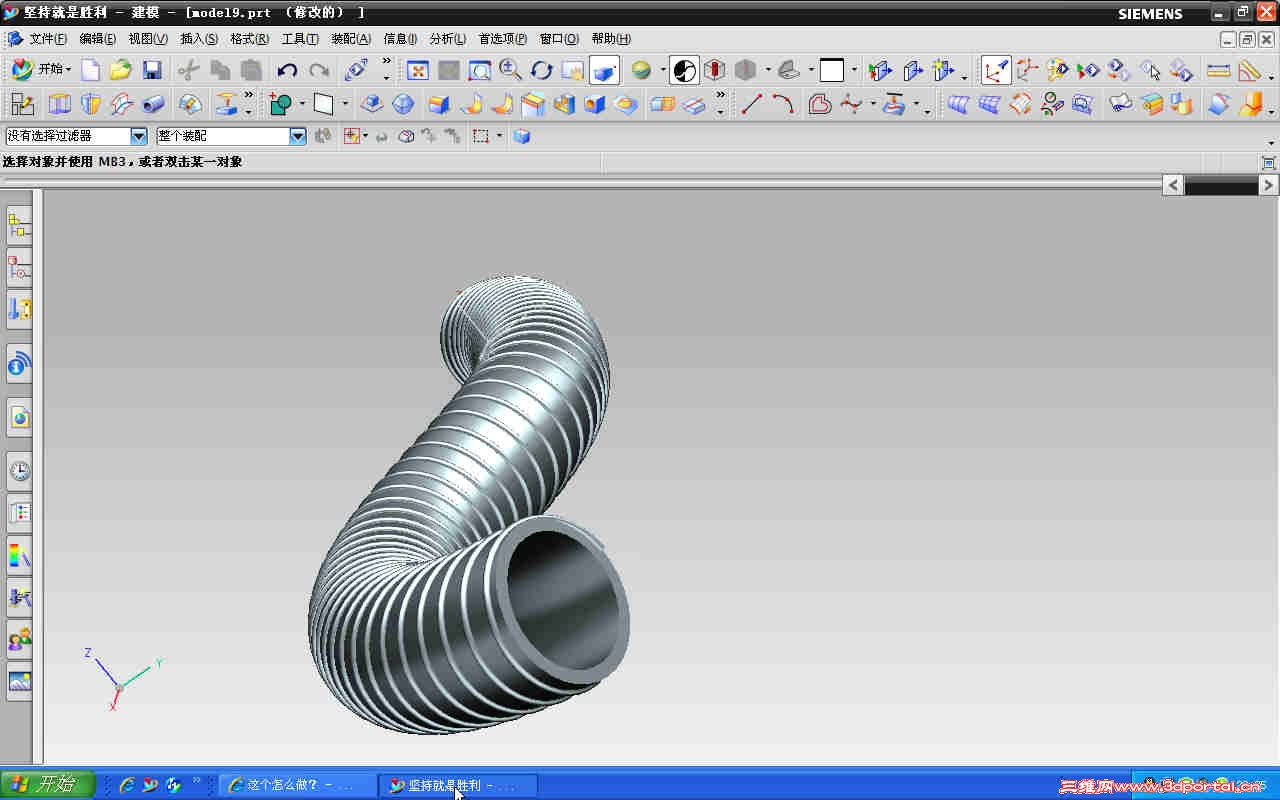Click the New file icon
Viewport: 1280px width, 800px height.
91,70
